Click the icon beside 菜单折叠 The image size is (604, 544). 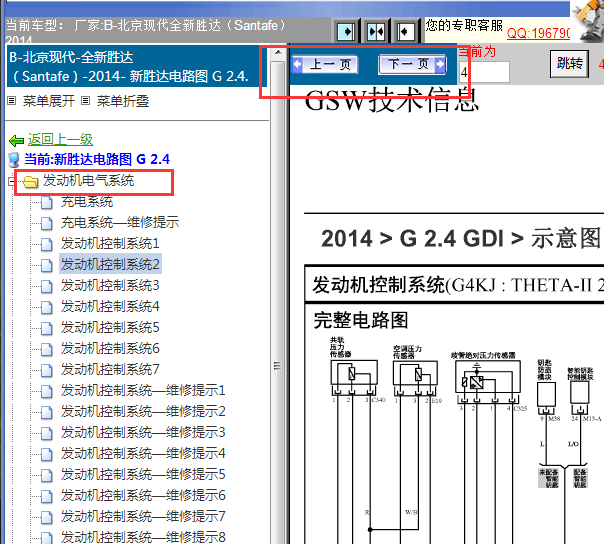86,101
